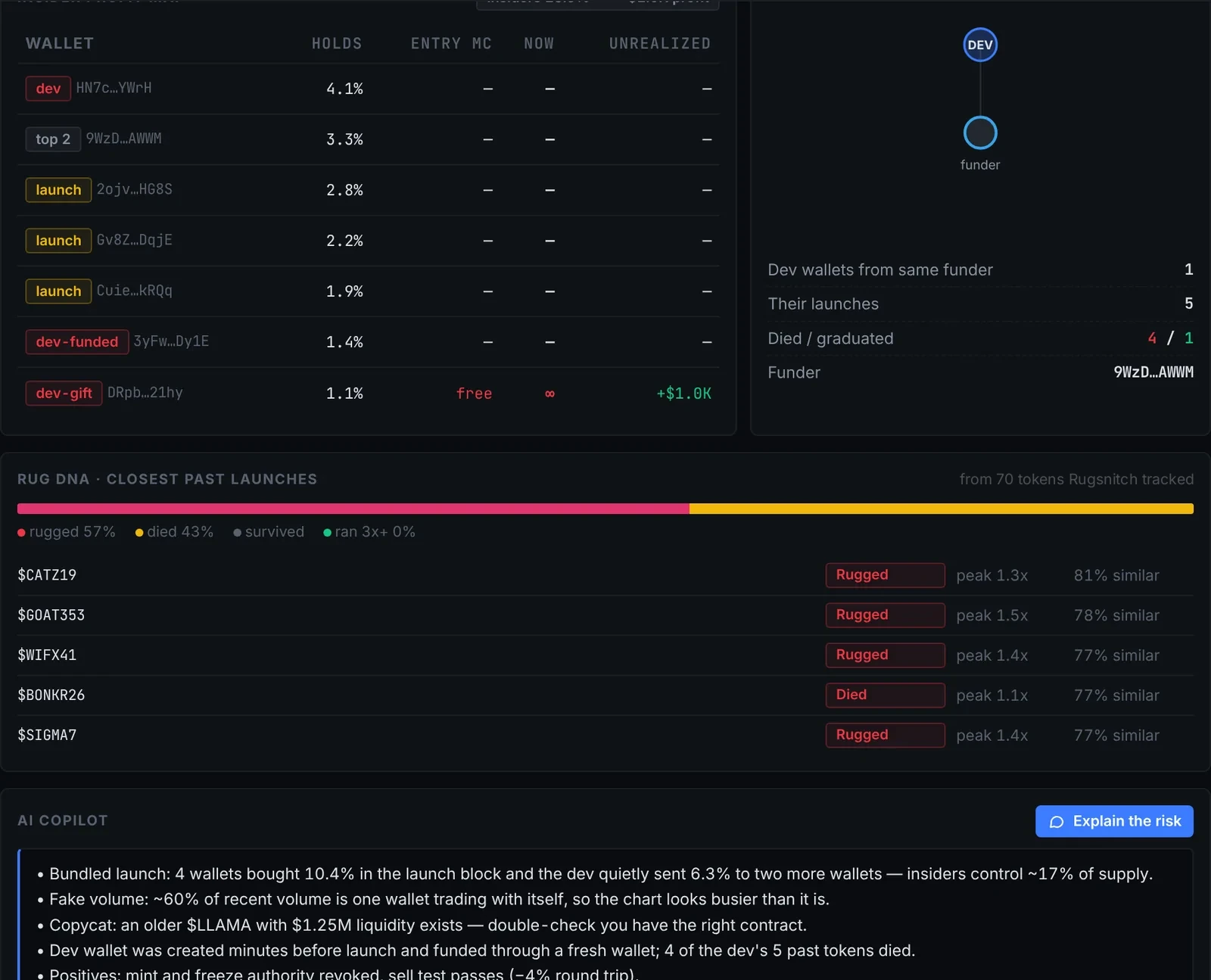The image size is (1211, 980).
Task: Click the survived legend entry
Action: click(x=269, y=532)
